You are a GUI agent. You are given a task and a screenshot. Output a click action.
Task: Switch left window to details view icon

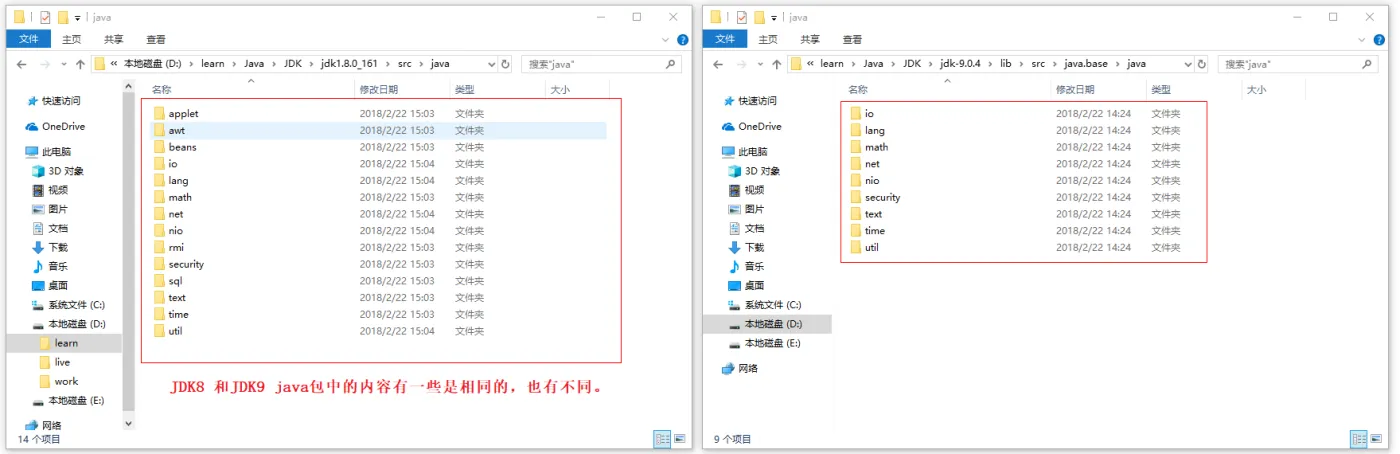tap(661, 438)
